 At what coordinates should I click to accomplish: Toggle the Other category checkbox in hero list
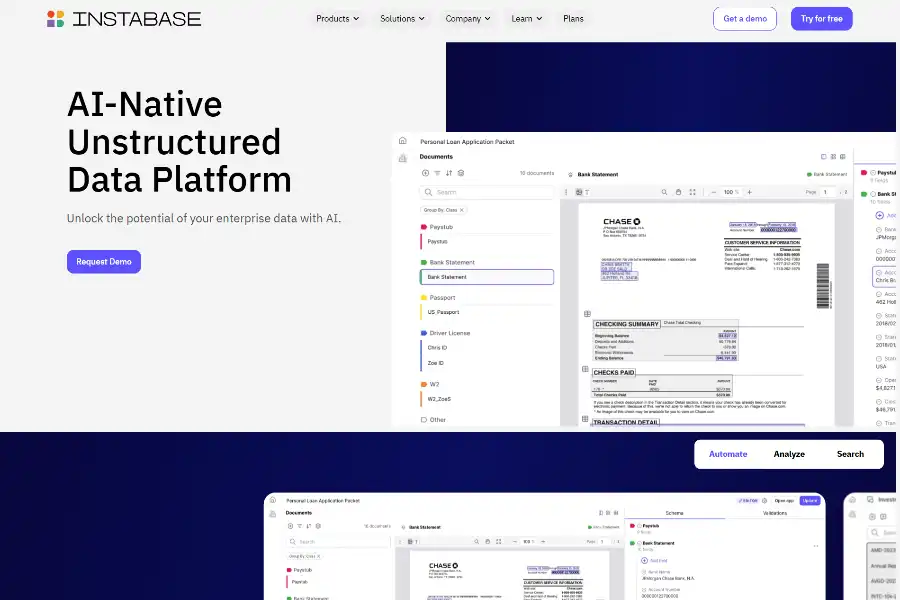[424, 420]
